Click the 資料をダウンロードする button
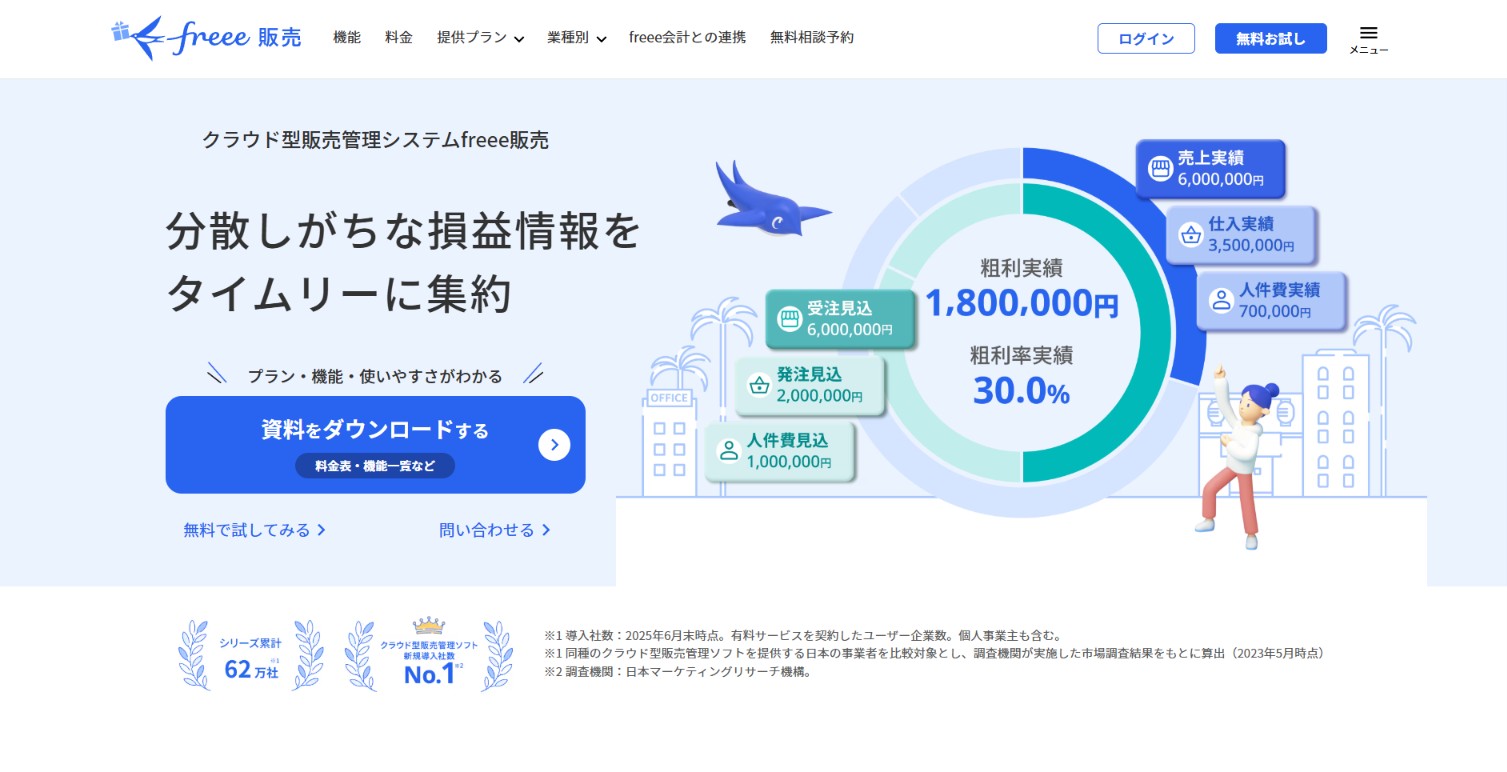Viewport: 1507px width, 772px height. (x=375, y=445)
